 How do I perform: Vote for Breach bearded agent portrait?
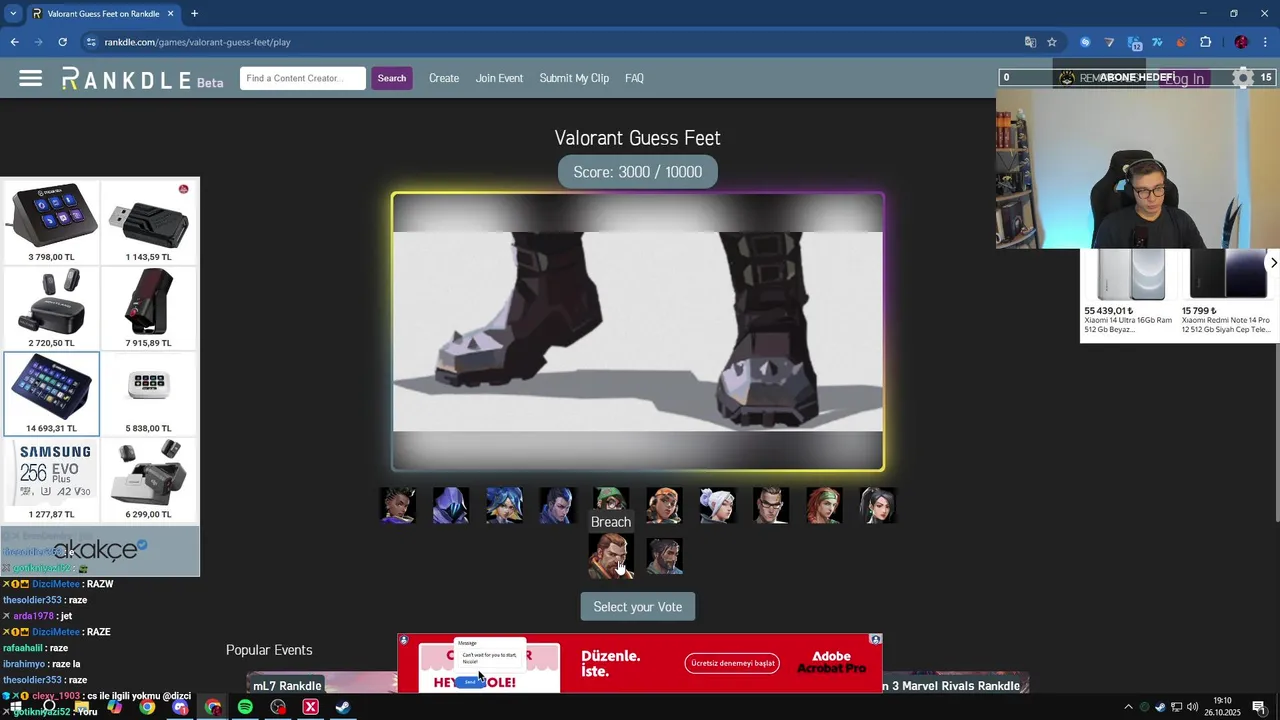coord(611,557)
